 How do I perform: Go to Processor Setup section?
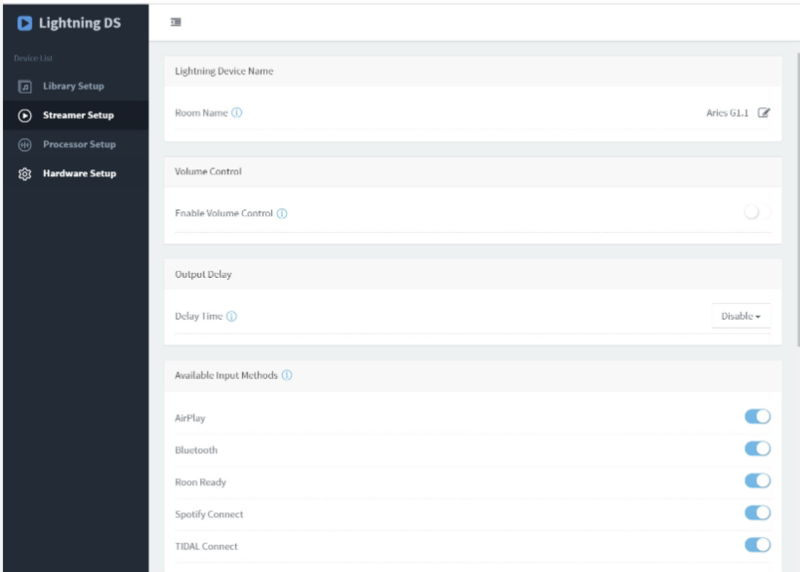click(x=76, y=144)
